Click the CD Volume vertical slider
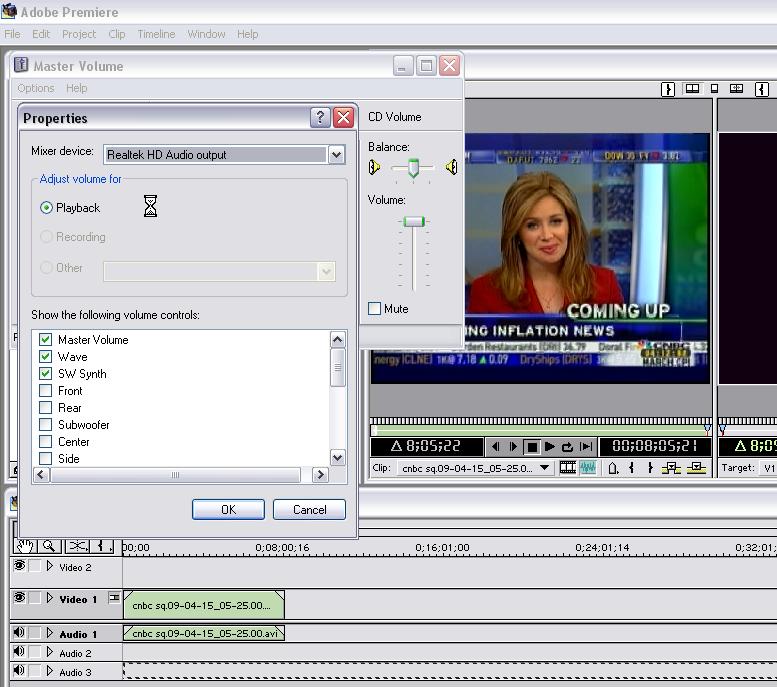 (414, 221)
